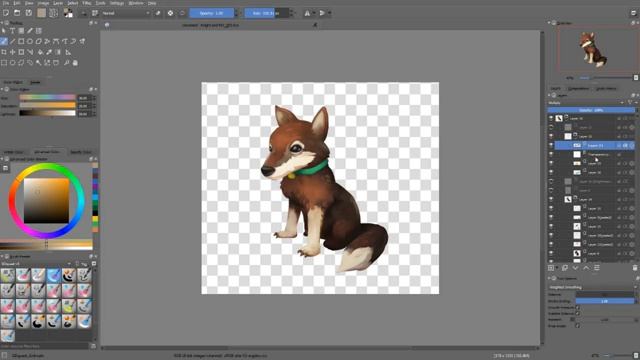Click the Overview docker wolf thumbnail
The width and height of the screenshot is (640, 360).
coord(593,50)
